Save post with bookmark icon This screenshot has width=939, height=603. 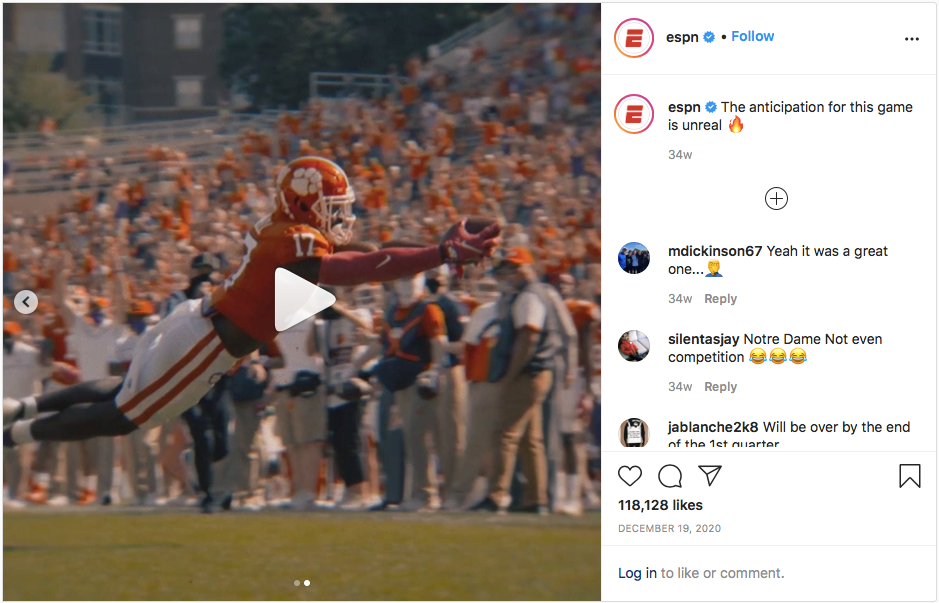pos(909,476)
